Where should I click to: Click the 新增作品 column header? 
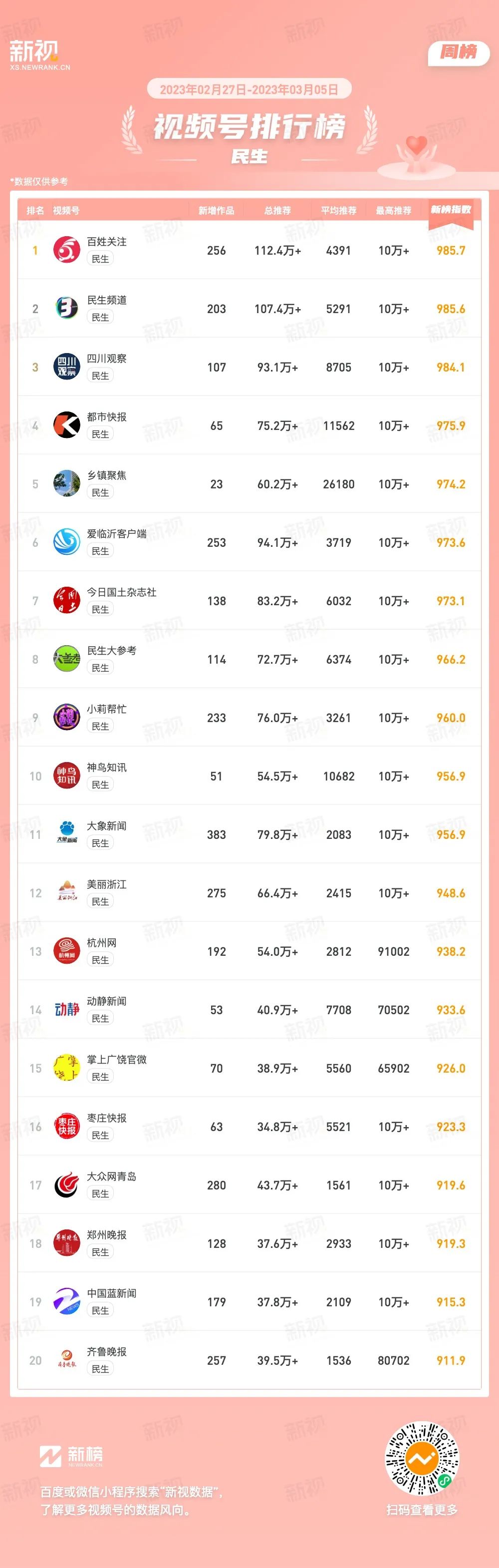216,211
